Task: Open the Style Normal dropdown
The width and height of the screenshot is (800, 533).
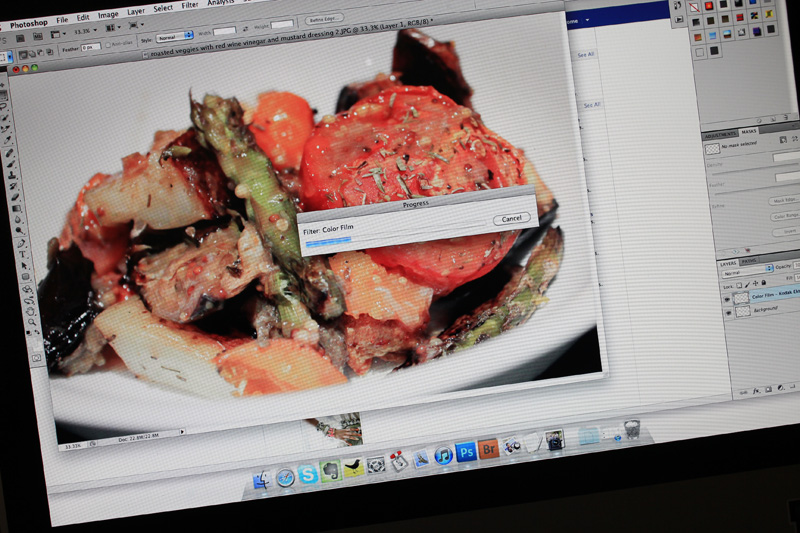Action: tap(174, 36)
